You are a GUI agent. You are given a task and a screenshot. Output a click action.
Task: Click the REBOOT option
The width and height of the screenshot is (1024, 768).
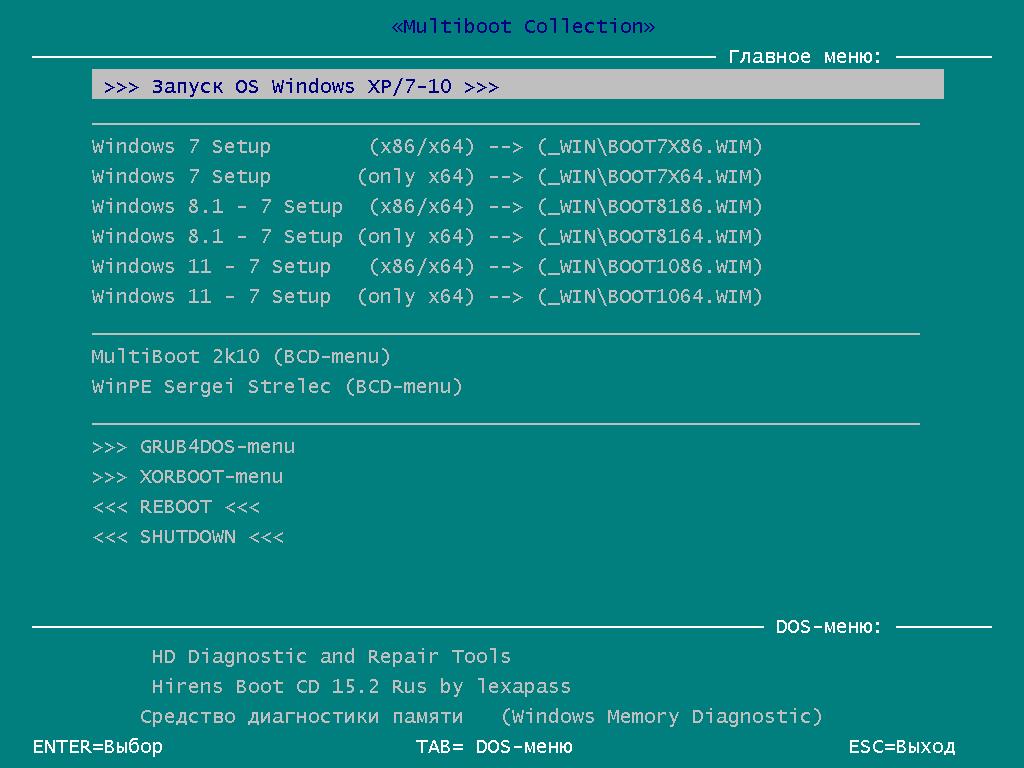click(x=176, y=507)
